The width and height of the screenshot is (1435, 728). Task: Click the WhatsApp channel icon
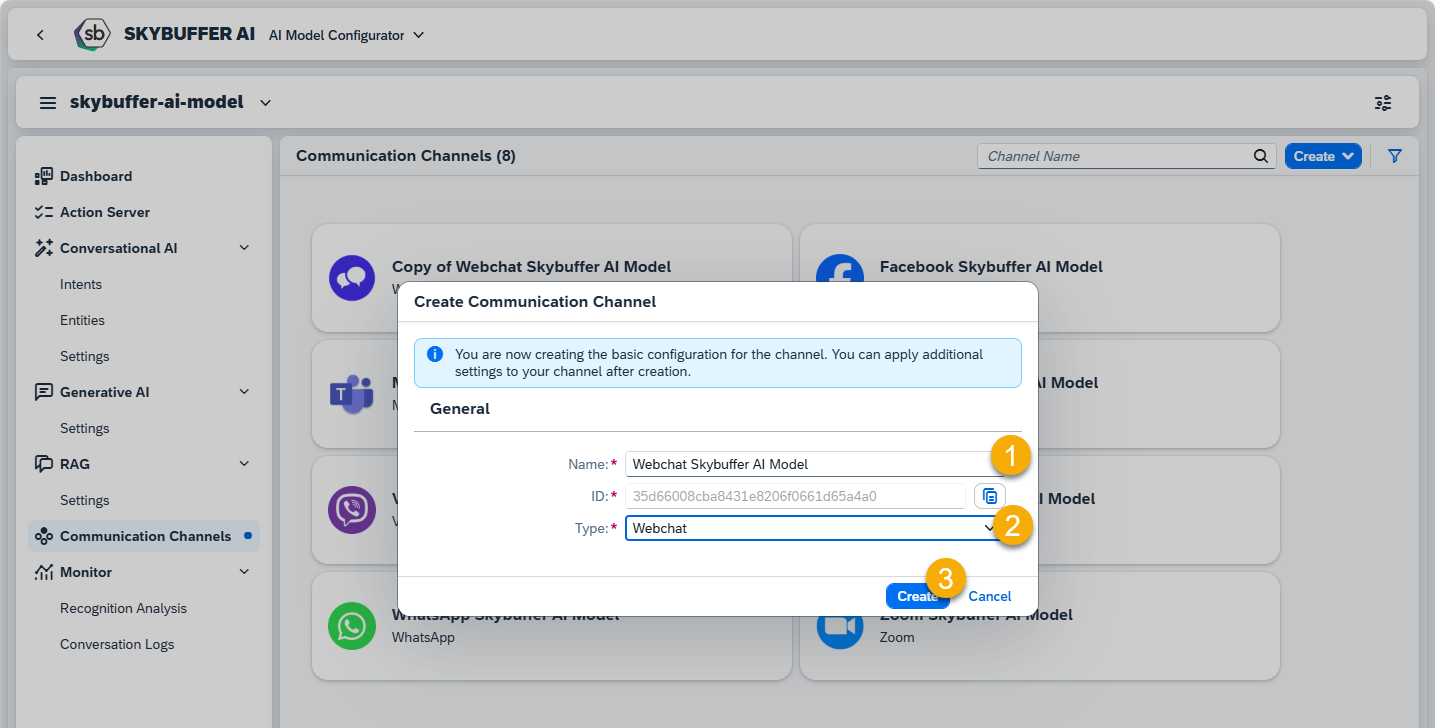(352, 626)
